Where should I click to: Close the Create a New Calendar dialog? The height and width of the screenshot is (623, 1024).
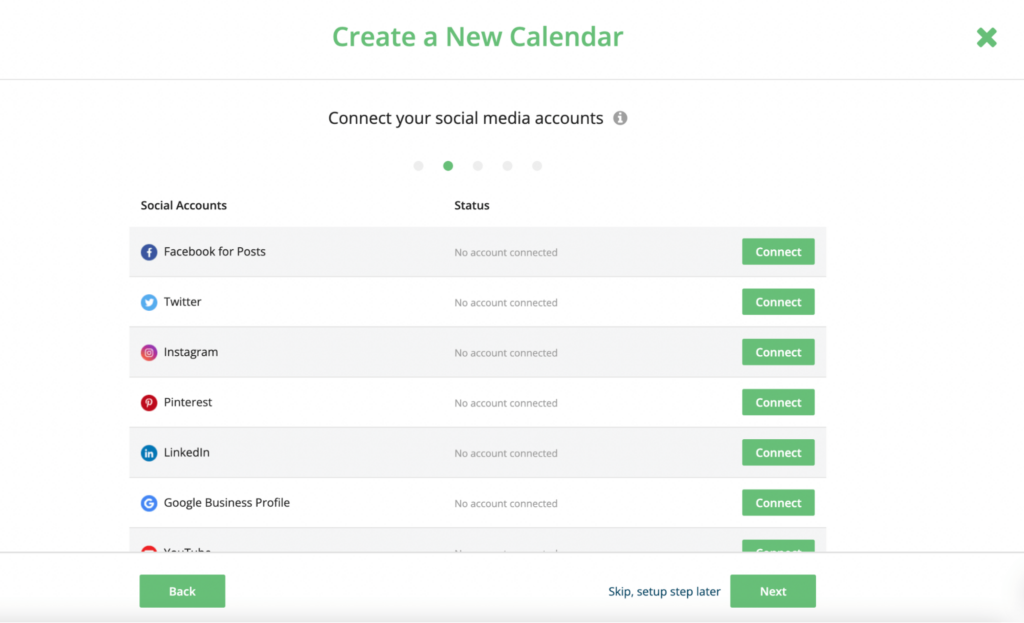click(986, 37)
